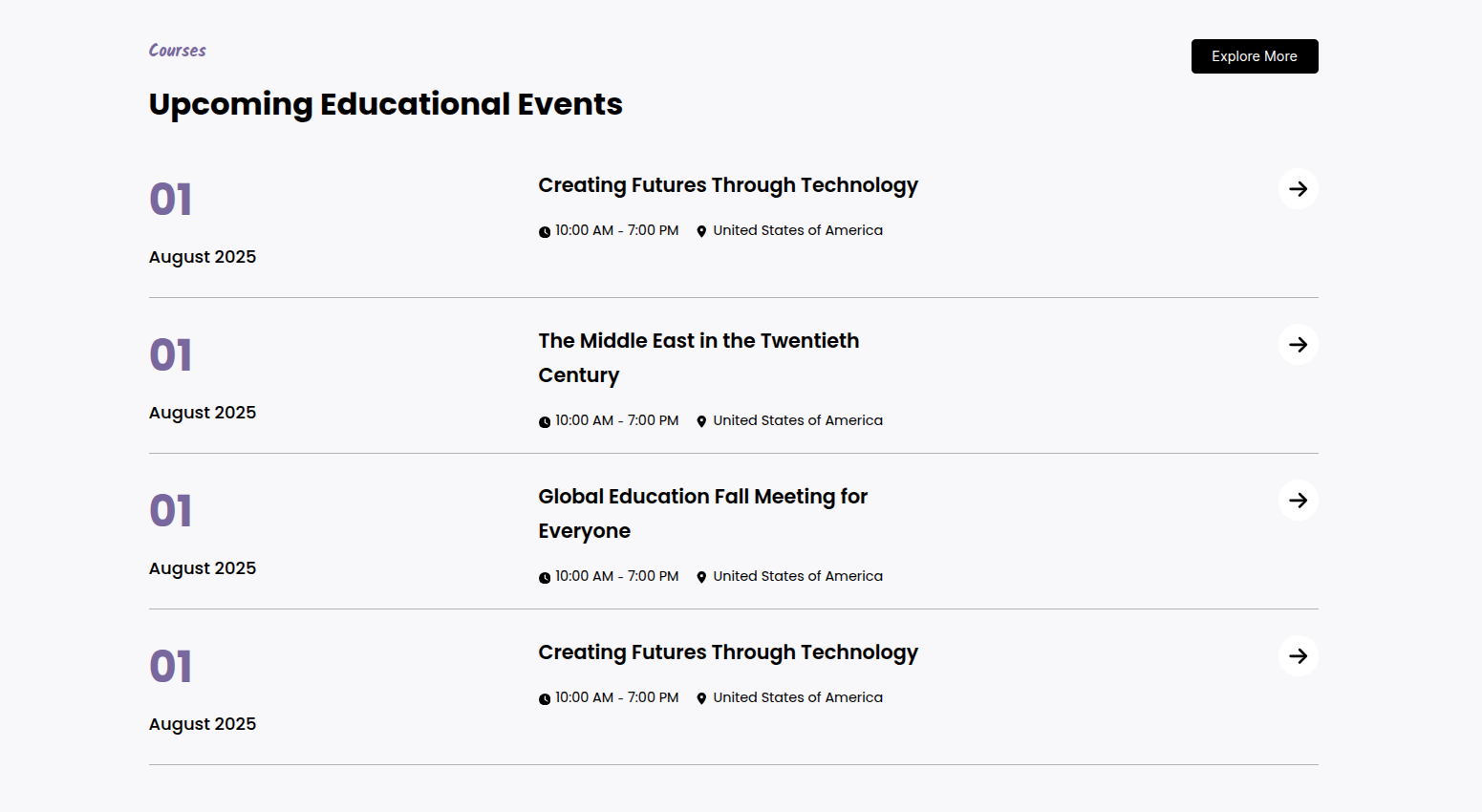Image resolution: width=1482 pixels, height=812 pixels.
Task: Click clock icon under Middle East event
Action: 545,421
